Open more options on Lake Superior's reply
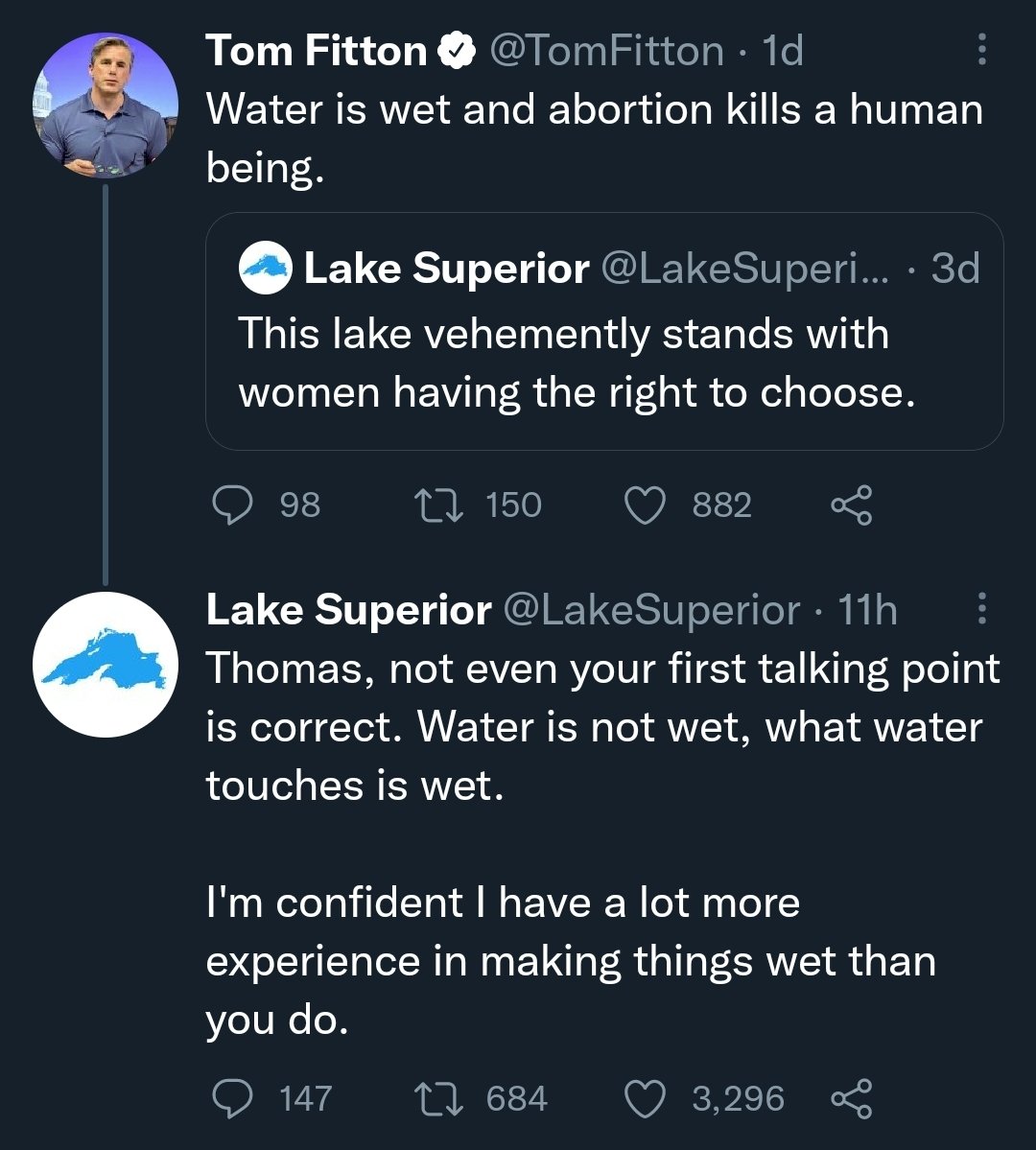The width and height of the screenshot is (1036, 1150). tap(980, 608)
